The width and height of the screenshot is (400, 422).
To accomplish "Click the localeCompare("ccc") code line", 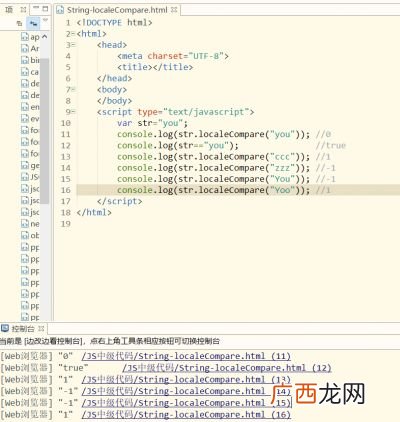I will click(213, 157).
